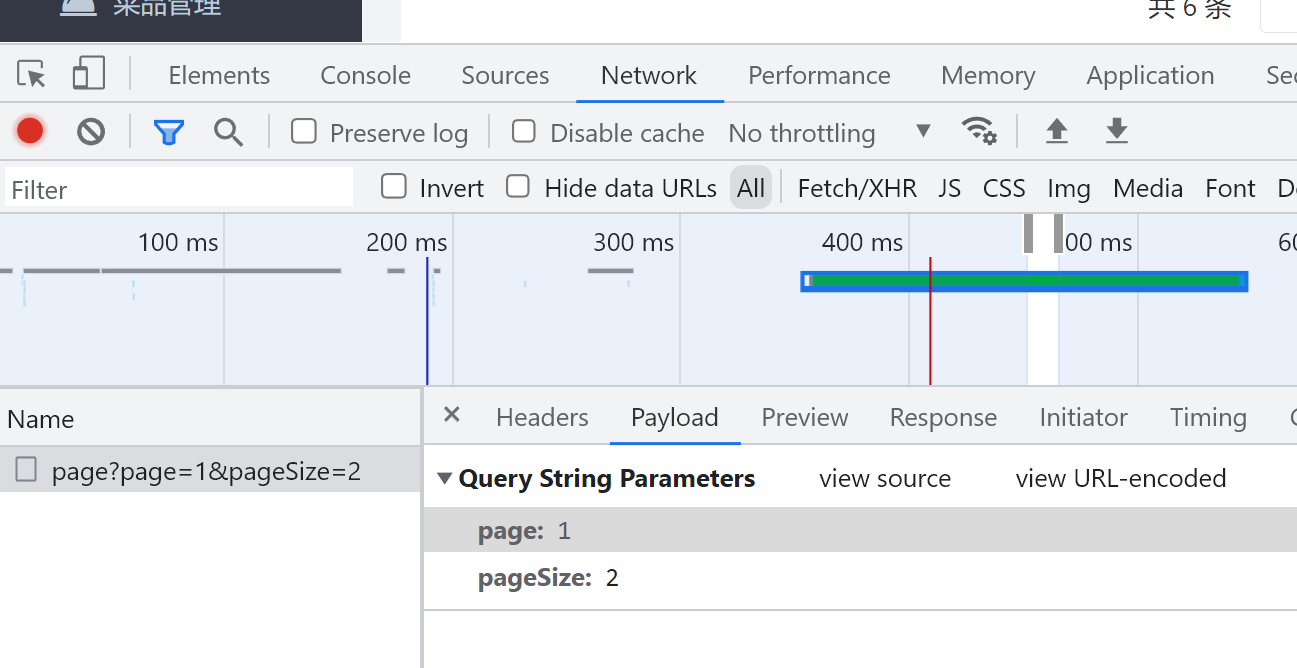
Task: Check the Disable cache checkbox
Action: pyautogui.click(x=524, y=132)
